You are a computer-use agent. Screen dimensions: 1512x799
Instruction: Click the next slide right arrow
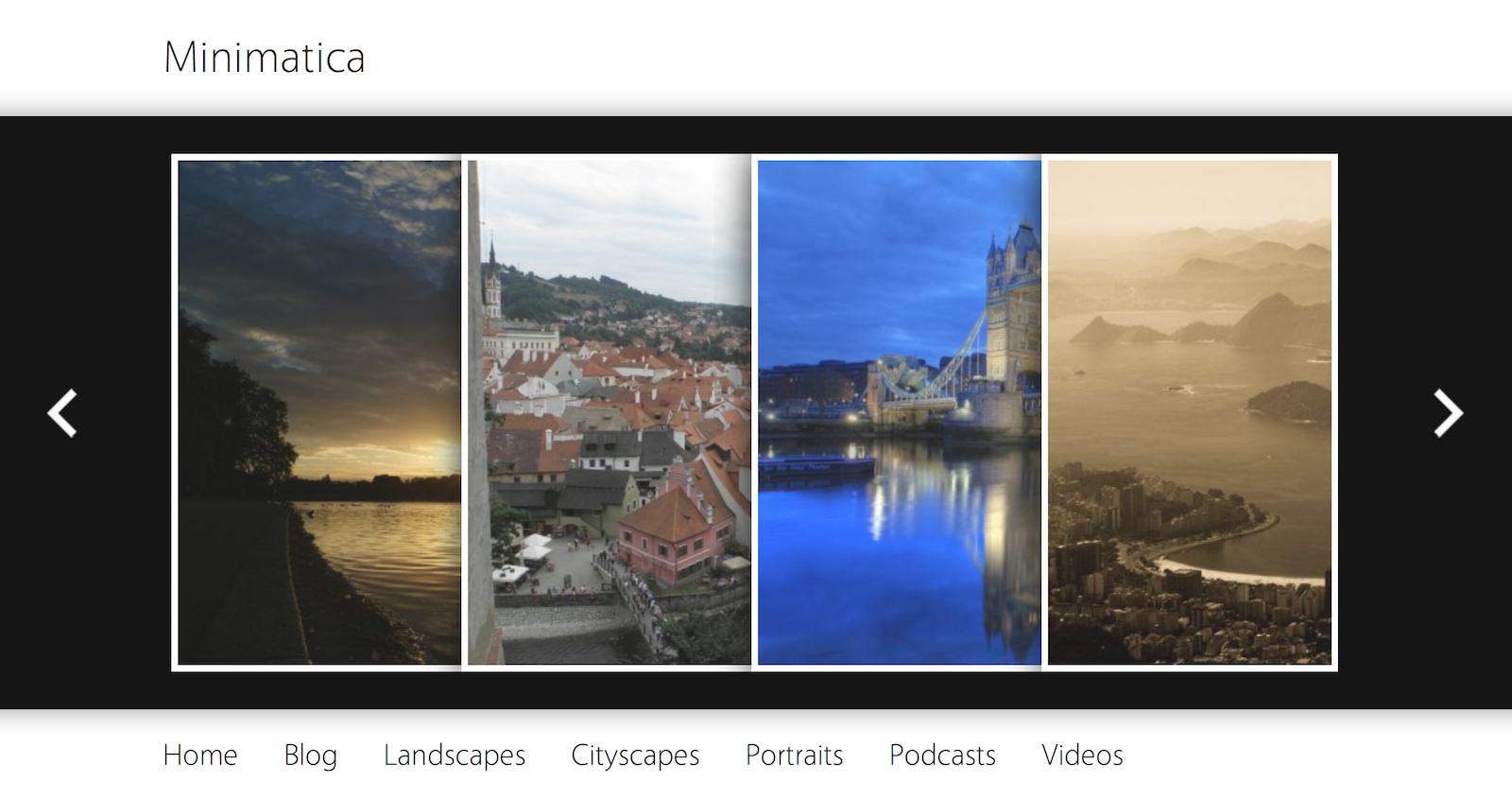(1448, 413)
